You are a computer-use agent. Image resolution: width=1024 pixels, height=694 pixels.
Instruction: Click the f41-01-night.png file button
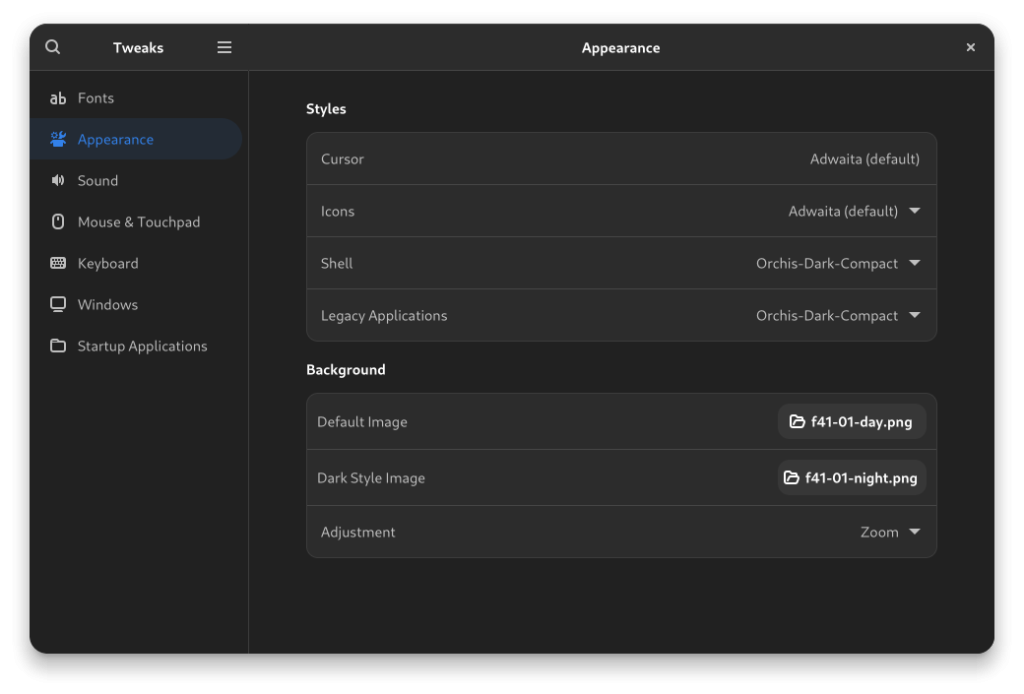[851, 478]
